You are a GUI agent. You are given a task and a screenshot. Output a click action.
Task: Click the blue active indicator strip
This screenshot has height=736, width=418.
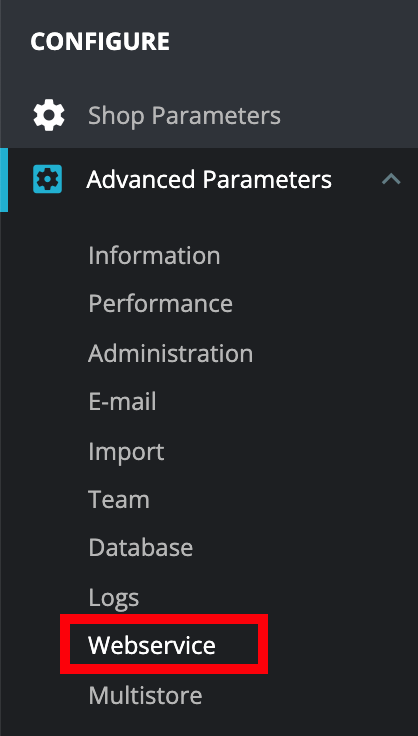coord(4,180)
